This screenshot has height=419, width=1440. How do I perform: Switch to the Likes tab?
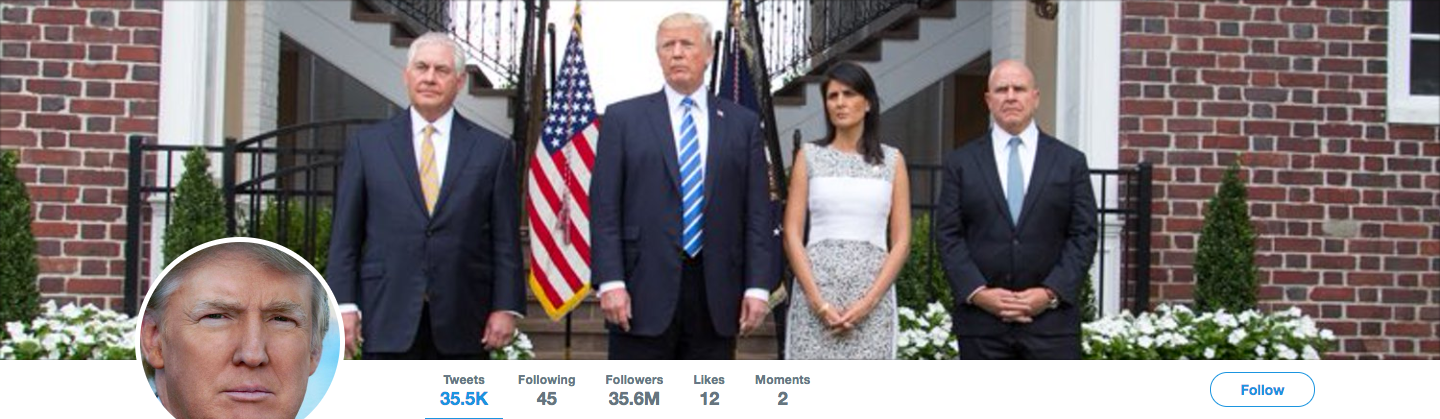coord(709,390)
